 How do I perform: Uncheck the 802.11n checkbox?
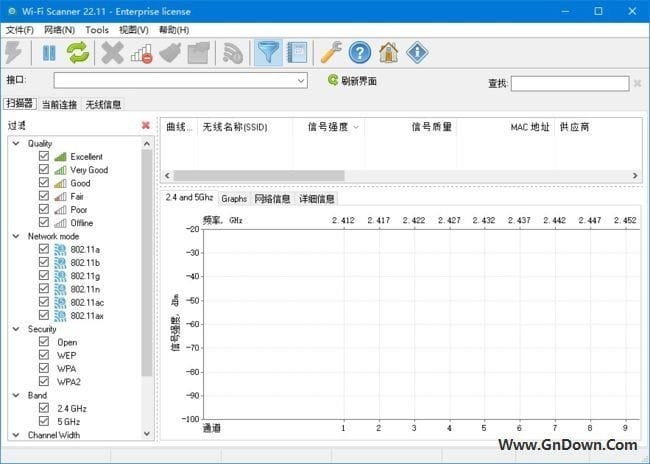(x=44, y=289)
